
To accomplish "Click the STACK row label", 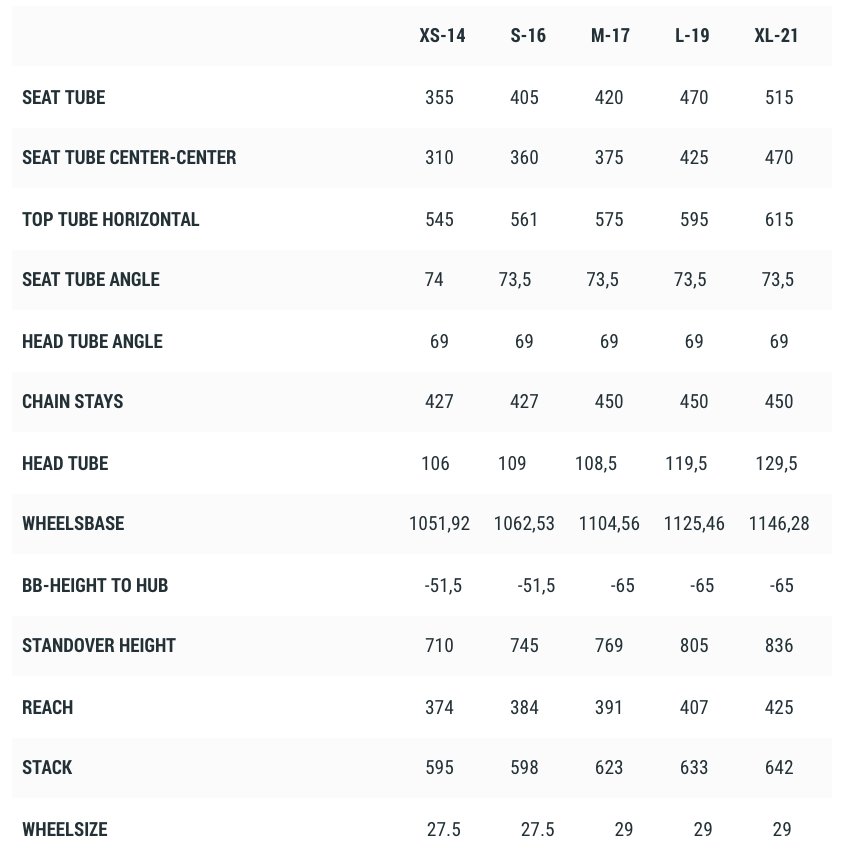I will click(47, 768).
